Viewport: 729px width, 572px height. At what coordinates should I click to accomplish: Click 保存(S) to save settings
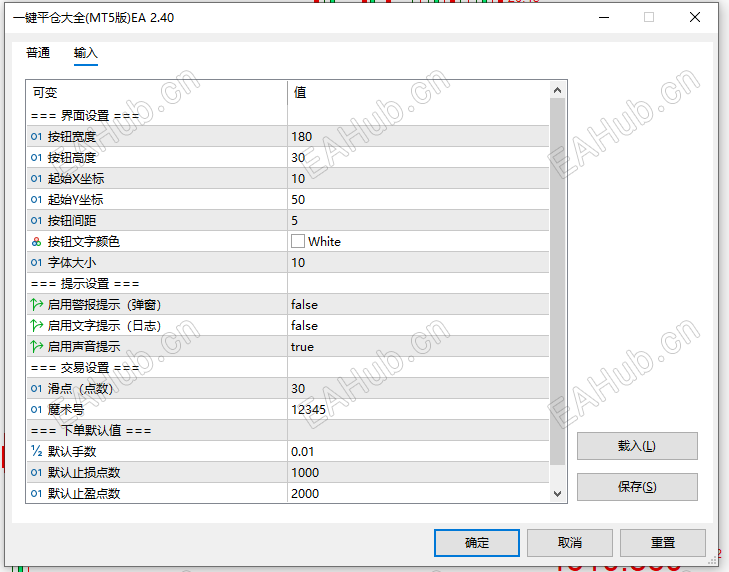[637, 487]
